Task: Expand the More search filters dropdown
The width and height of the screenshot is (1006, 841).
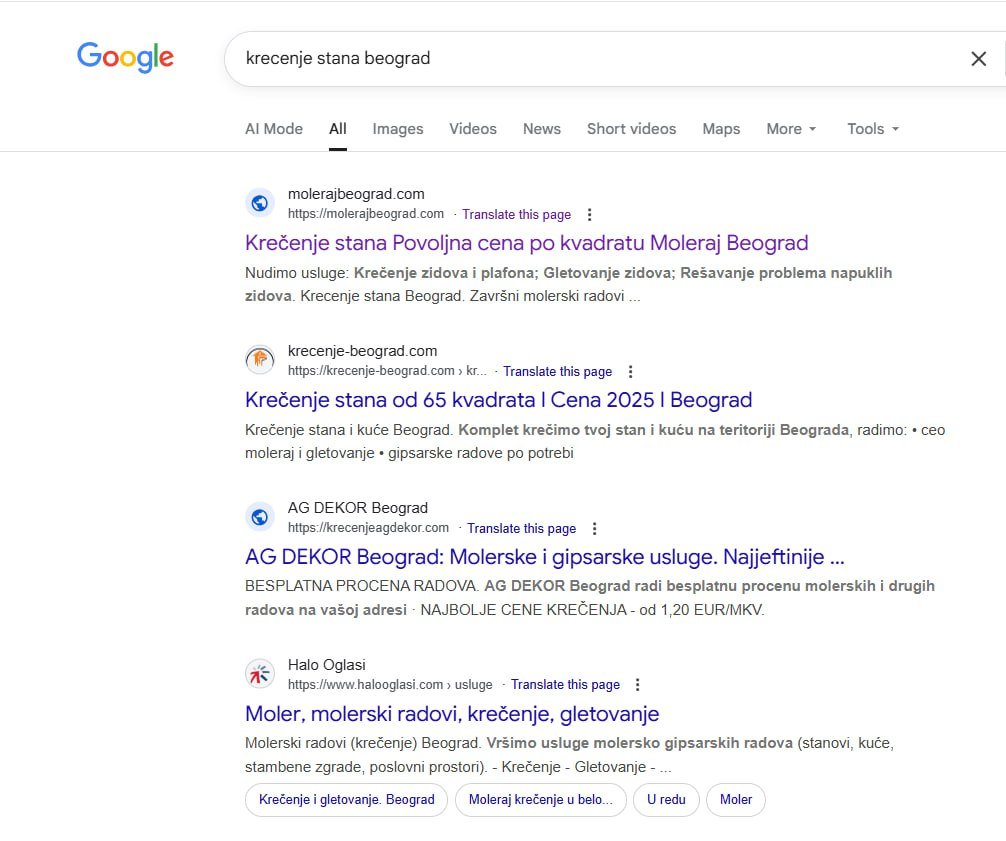Action: [x=791, y=129]
